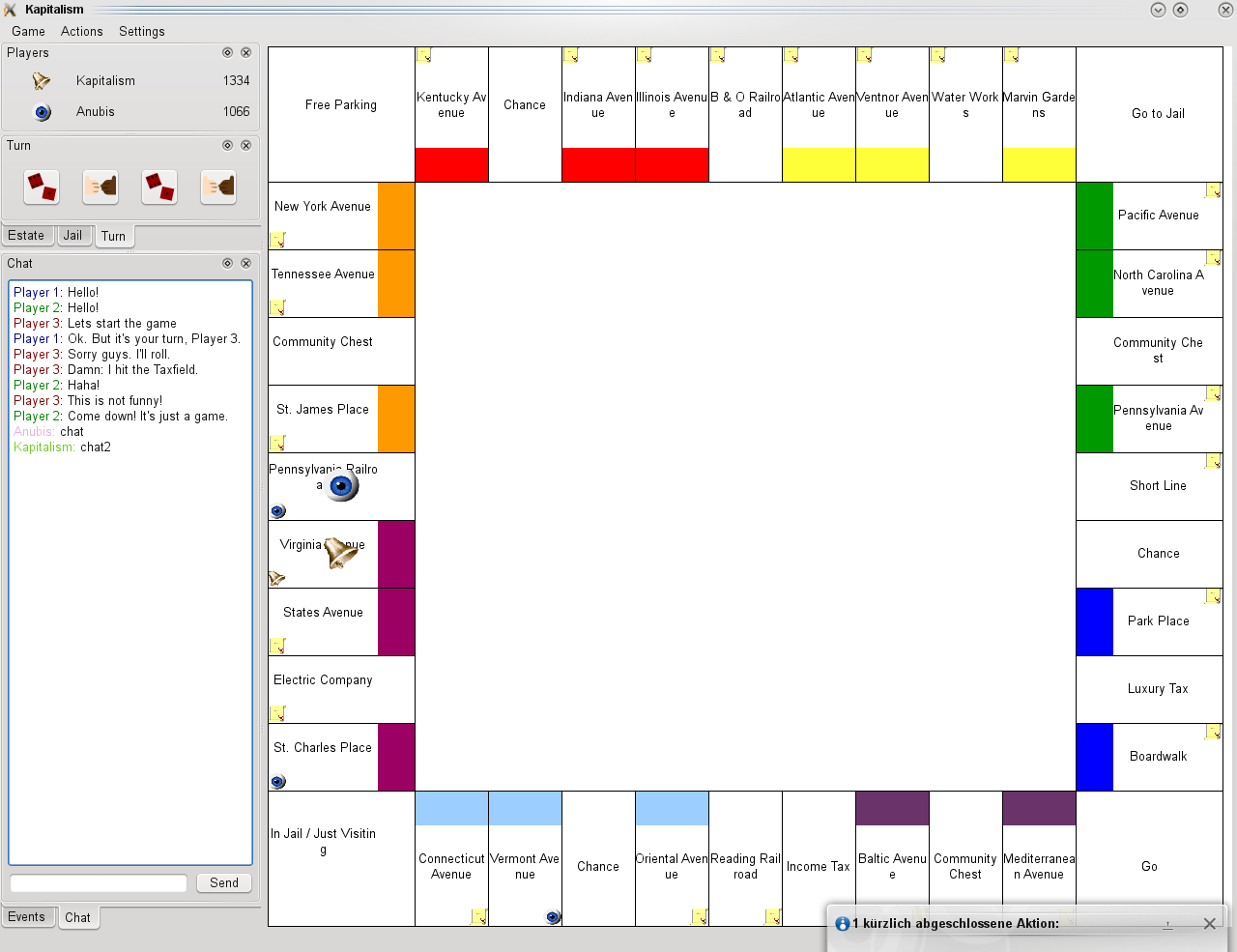1237x952 pixels.
Task: Click the Go corner square
Action: [1149, 858]
